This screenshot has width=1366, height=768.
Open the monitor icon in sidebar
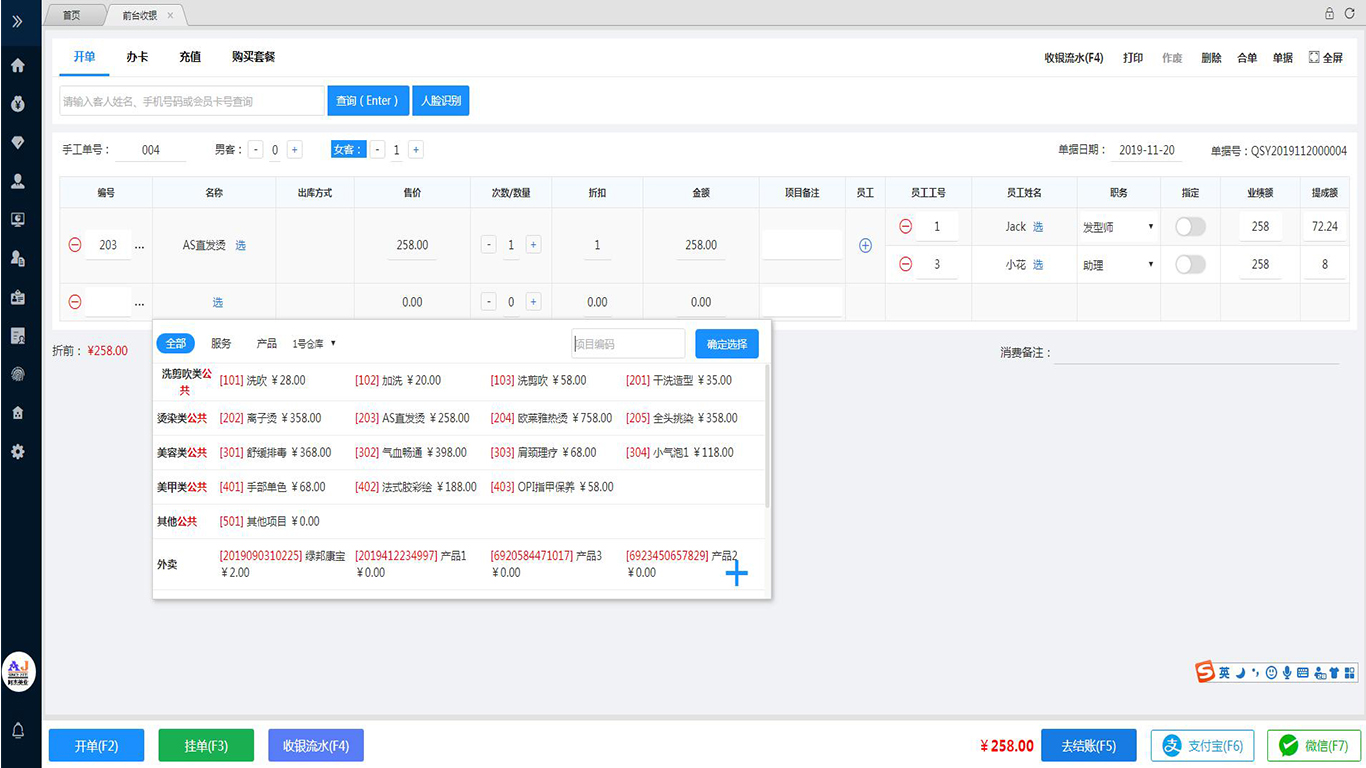click(18, 220)
